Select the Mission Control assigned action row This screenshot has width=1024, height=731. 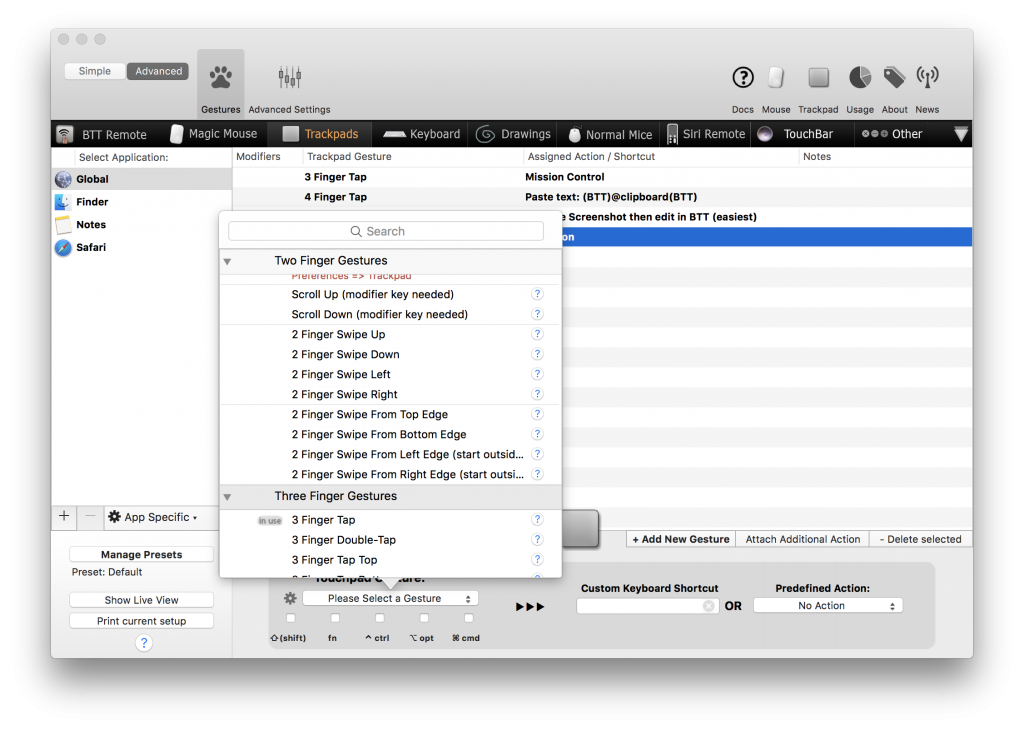coord(602,177)
